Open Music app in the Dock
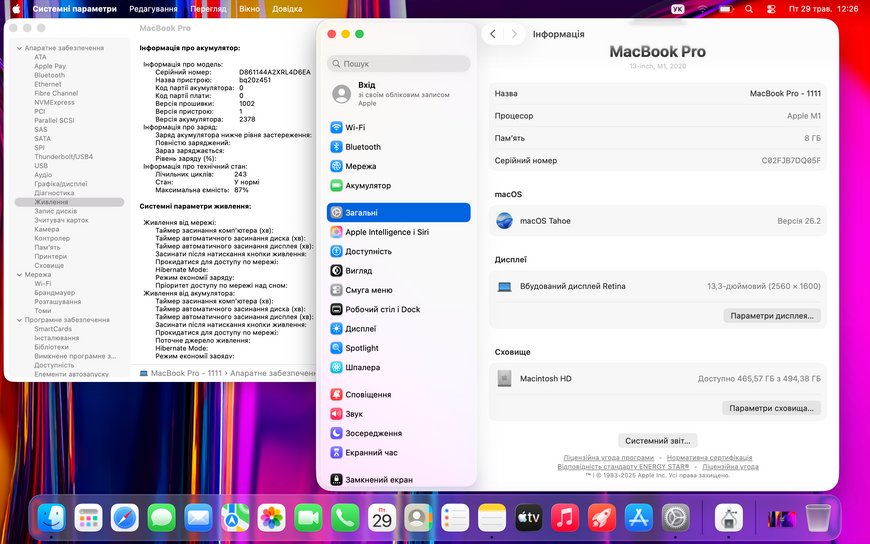This screenshot has height=544, width=870. point(565,517)
